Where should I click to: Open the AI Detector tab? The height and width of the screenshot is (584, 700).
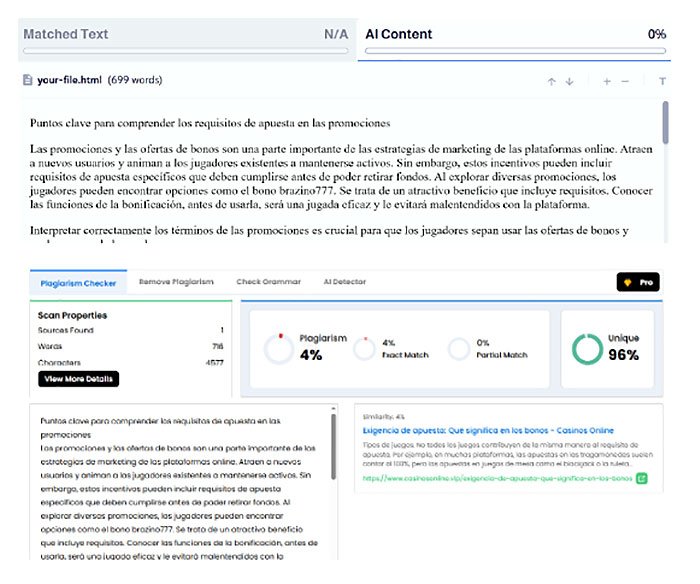point(344,283)
